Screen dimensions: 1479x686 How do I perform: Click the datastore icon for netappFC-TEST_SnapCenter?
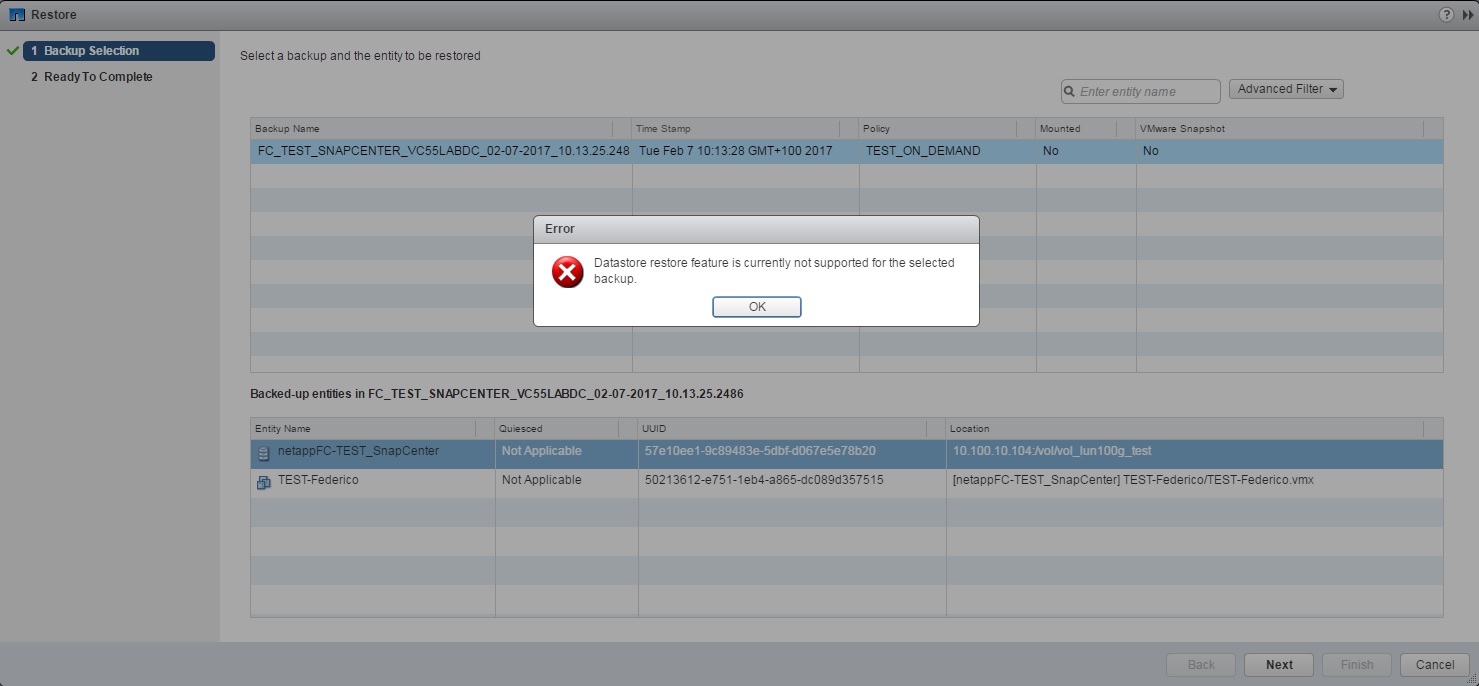click(x=264, y=453)
